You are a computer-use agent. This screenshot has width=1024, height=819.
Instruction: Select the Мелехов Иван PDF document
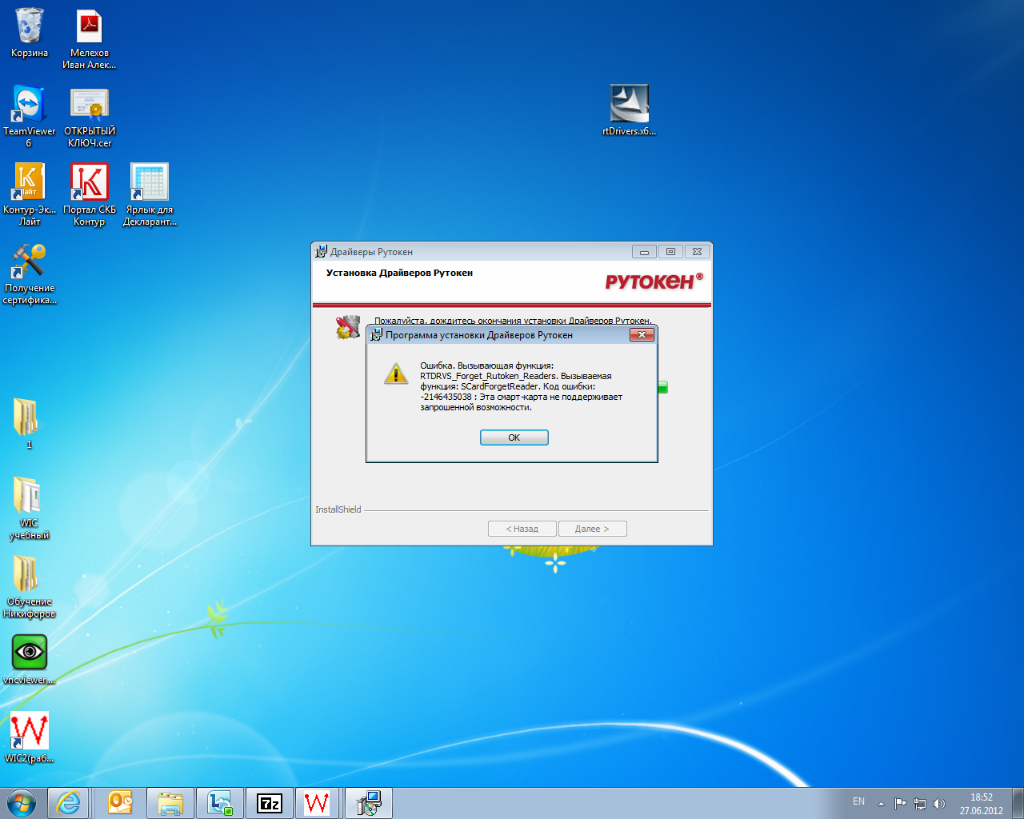[90, 26]
